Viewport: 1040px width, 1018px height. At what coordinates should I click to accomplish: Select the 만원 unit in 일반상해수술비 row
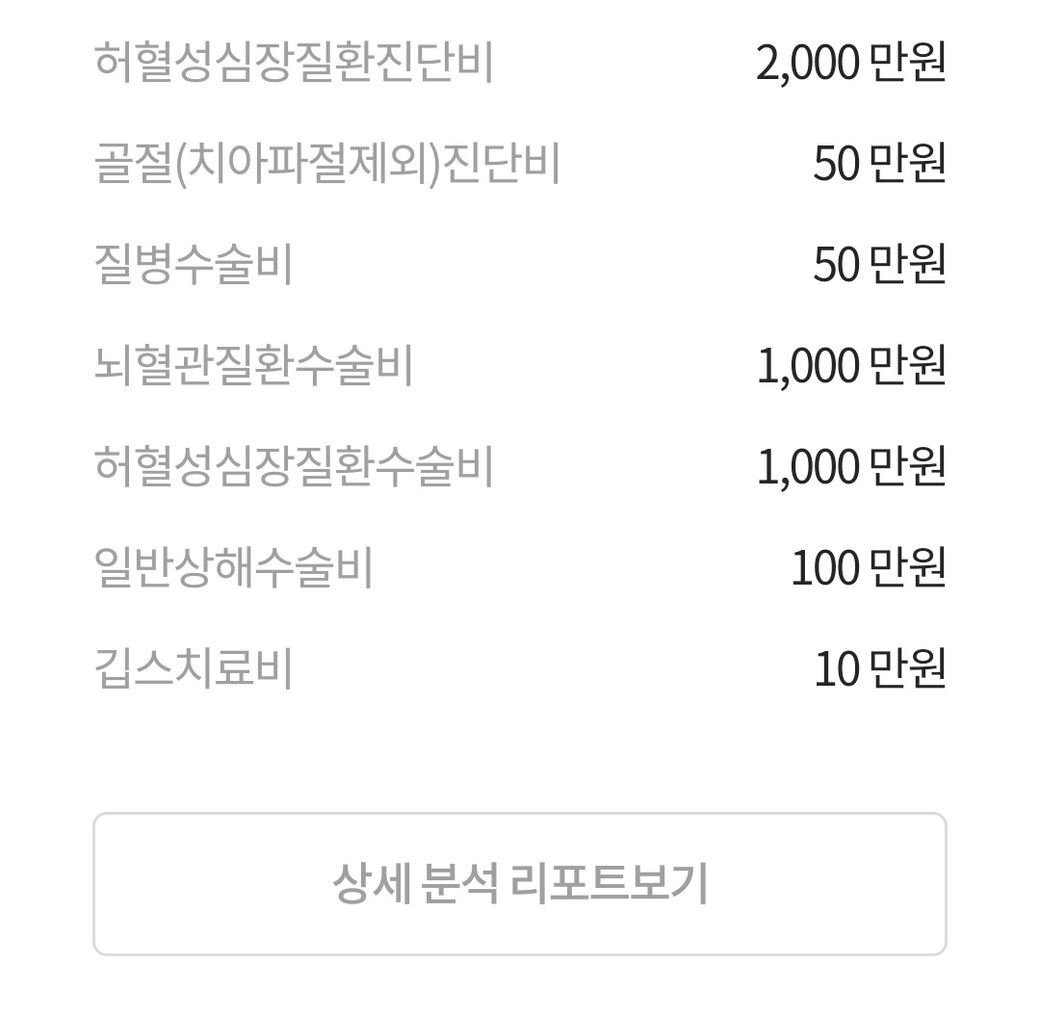pos(908,569)
